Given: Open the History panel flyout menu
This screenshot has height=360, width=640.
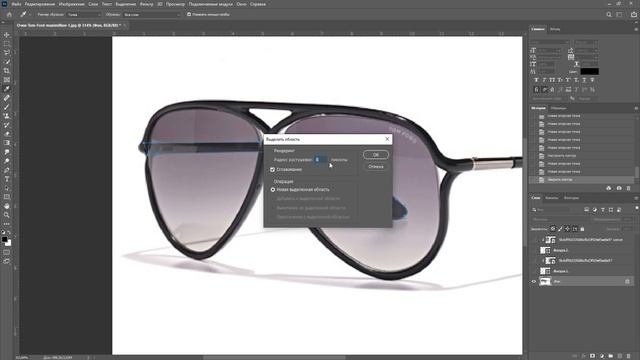Looking at the screenshot, I should (636, 108).
